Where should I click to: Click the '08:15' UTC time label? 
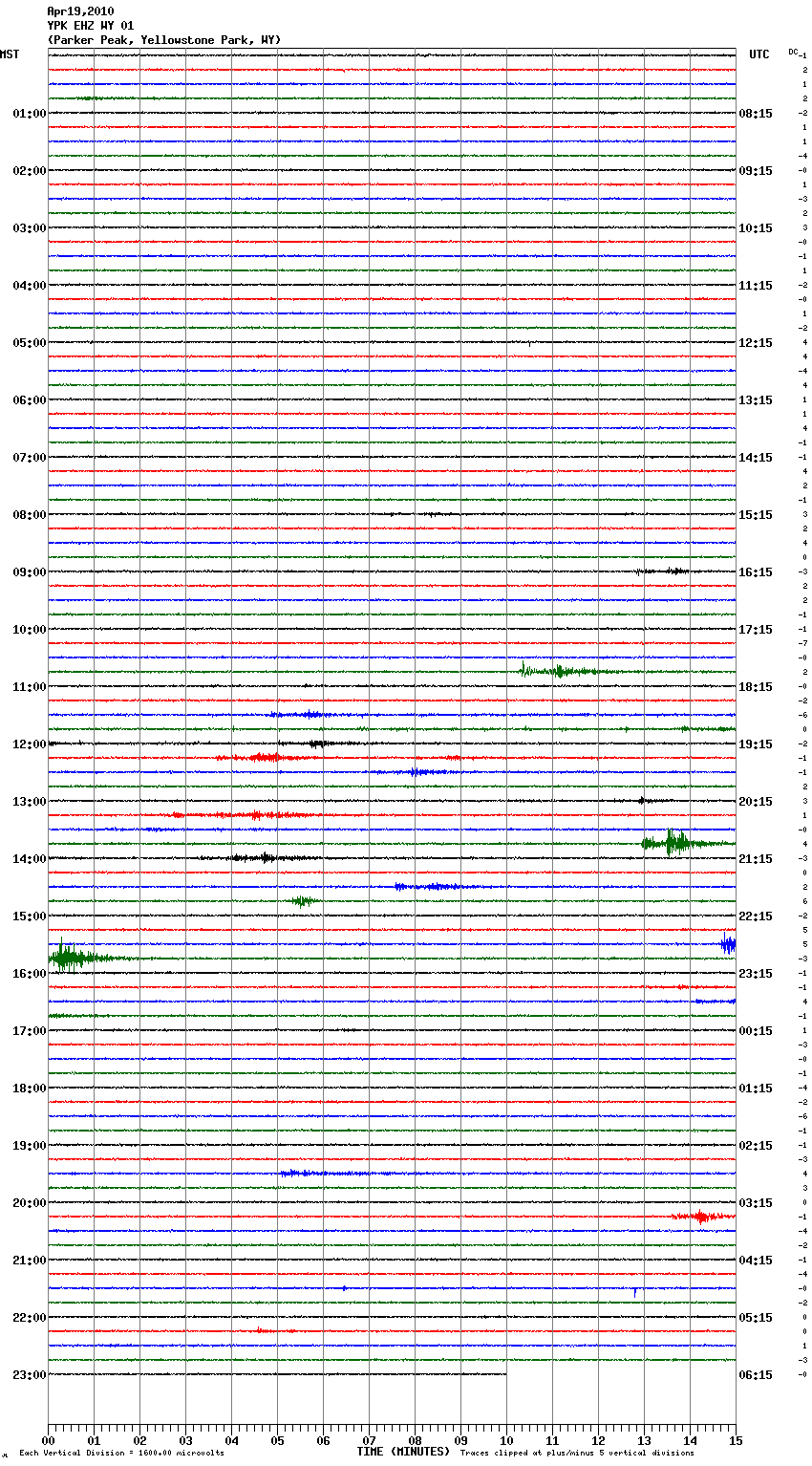(x=756, y=114)
